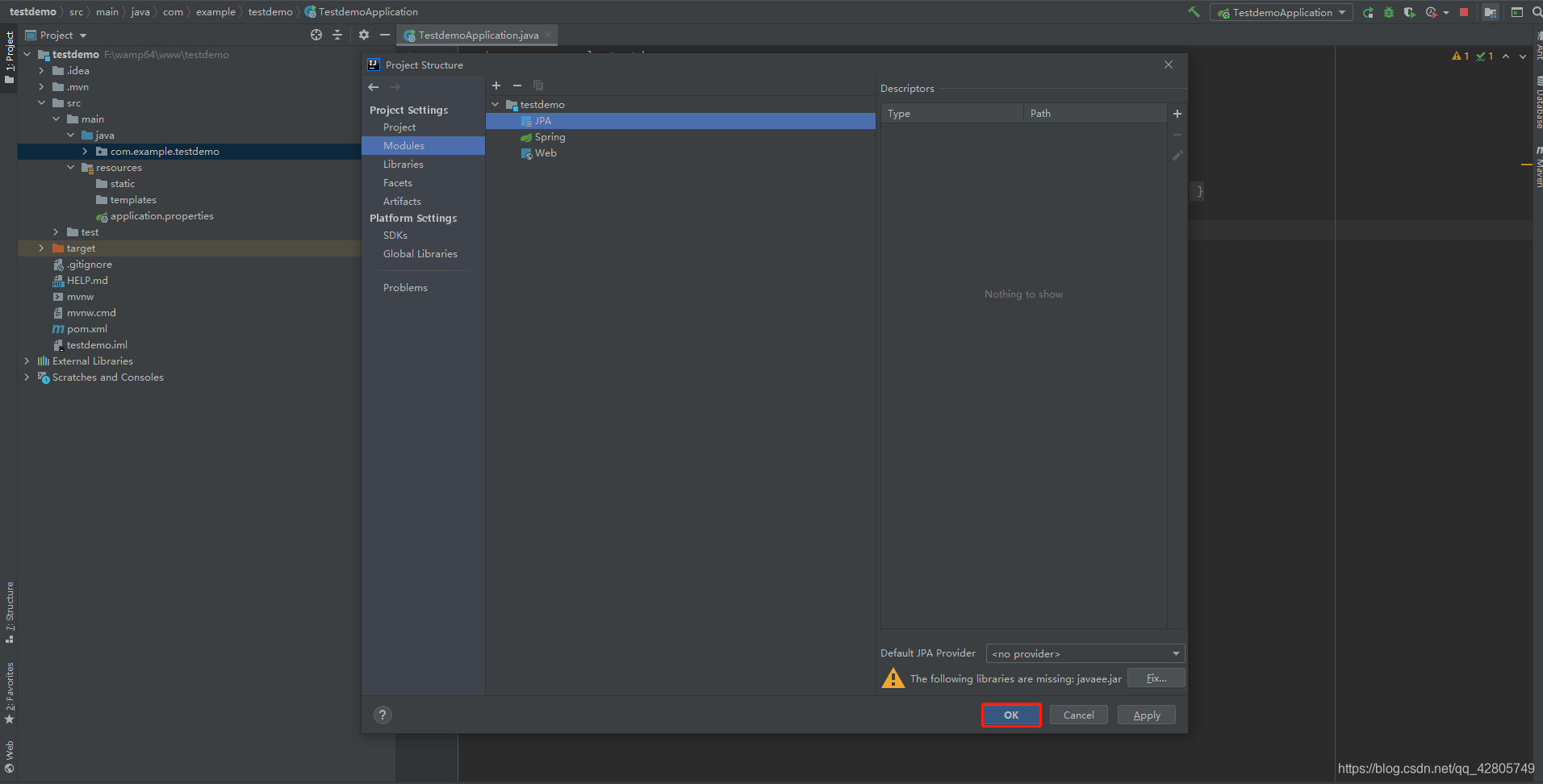The height and width of the screenshot is (784, 1543).
Task: Click the Search Everywhere magnifier icon
Action: 1537,12
